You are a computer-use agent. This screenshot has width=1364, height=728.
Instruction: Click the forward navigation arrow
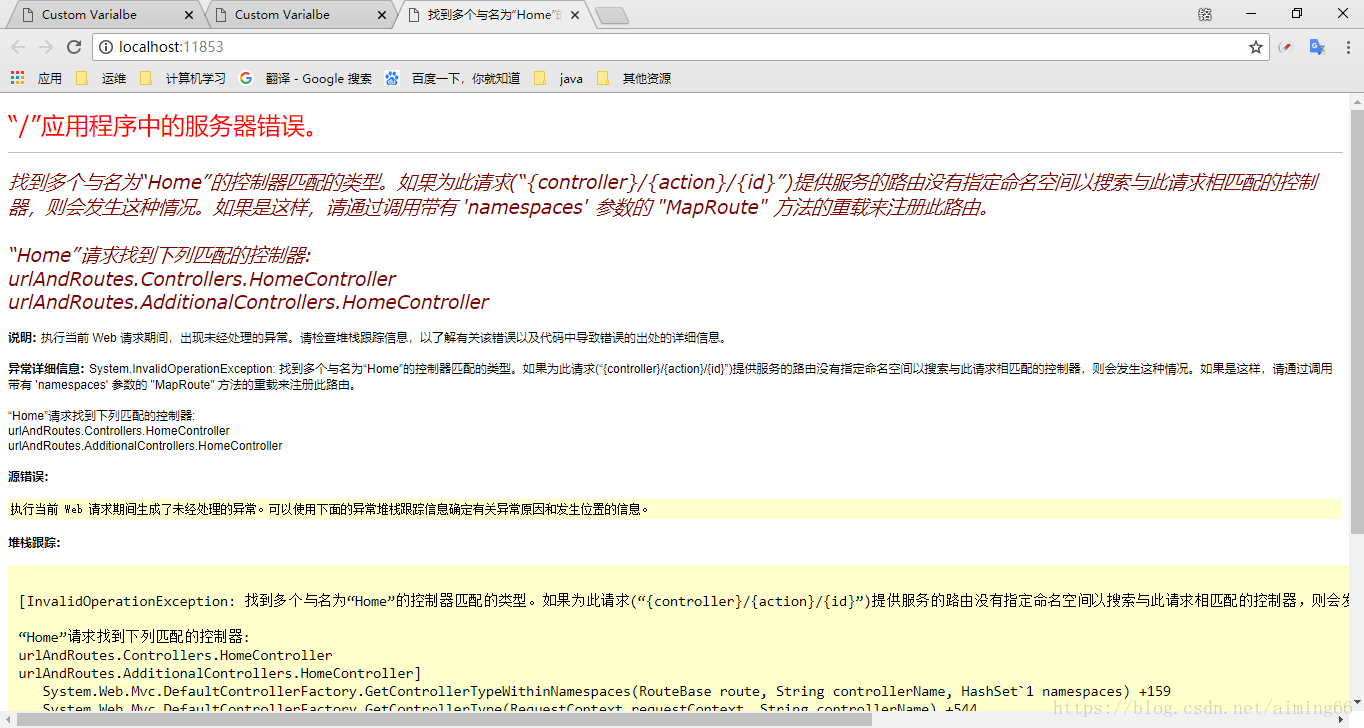[46, 47]
